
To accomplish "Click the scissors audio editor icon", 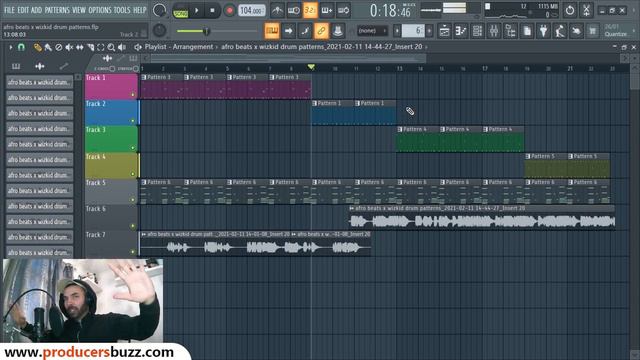I will tap(586, 10).
